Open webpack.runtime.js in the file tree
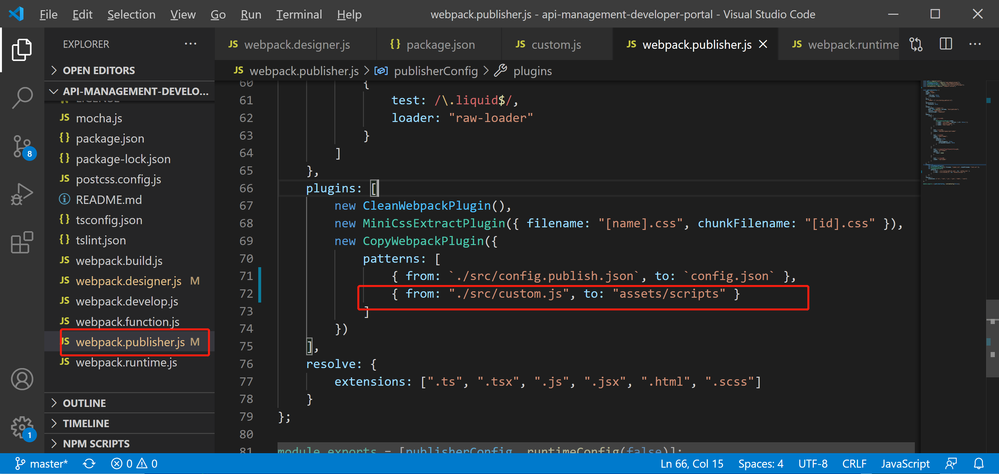This screenshot has height=474, width=999. tap(129, 363)
